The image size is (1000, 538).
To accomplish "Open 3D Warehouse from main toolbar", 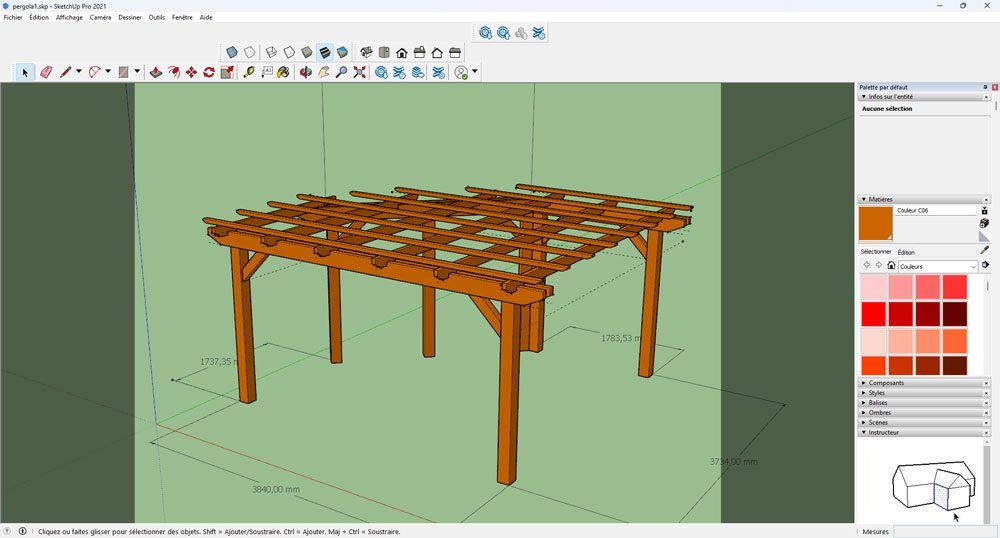I will coord(381,72).
